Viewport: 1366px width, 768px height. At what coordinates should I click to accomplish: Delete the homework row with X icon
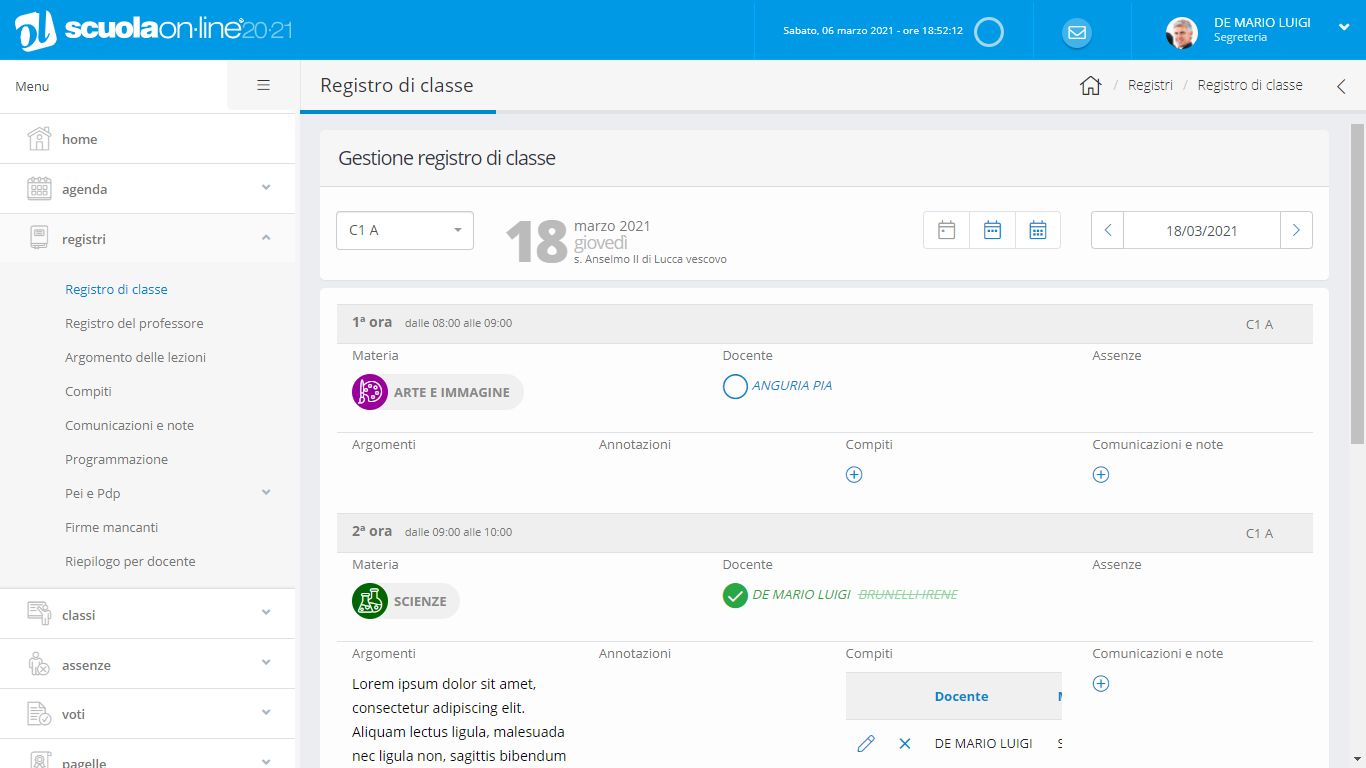pyautogui.click(x=905, y=743)
